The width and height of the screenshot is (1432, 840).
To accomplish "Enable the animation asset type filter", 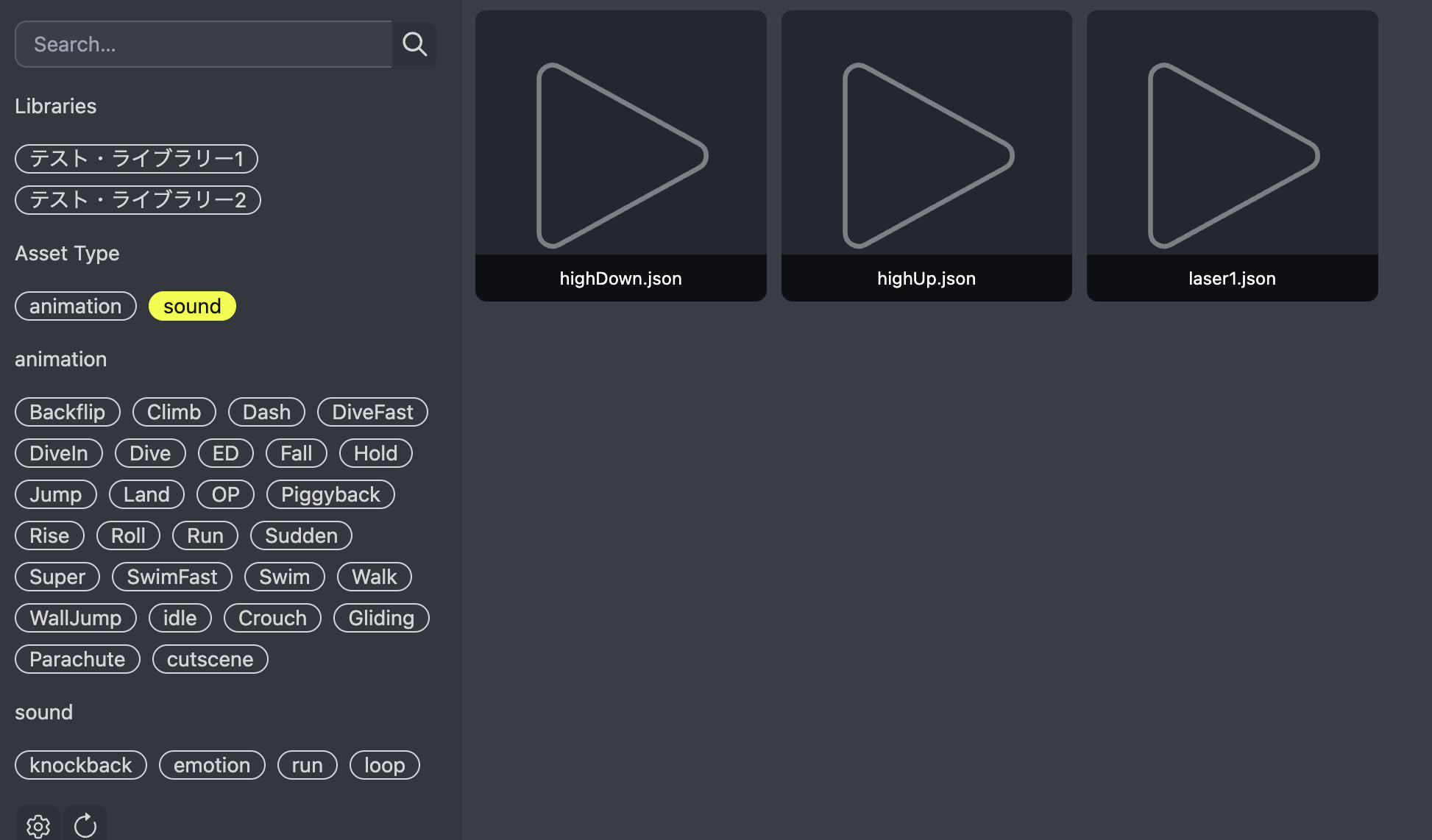I will point(76,306).
